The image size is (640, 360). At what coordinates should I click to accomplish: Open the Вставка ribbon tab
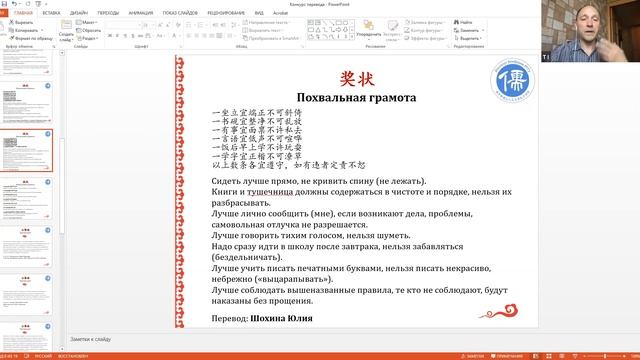click(51, 13)
